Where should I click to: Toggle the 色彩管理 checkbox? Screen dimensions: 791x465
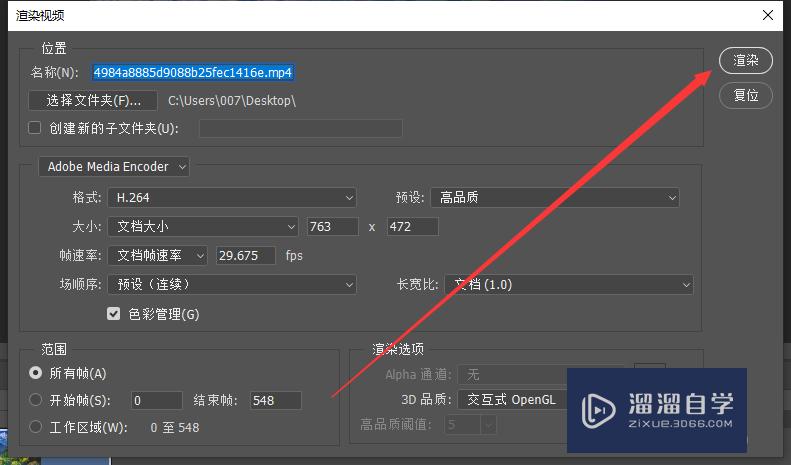tap(114, 314)
